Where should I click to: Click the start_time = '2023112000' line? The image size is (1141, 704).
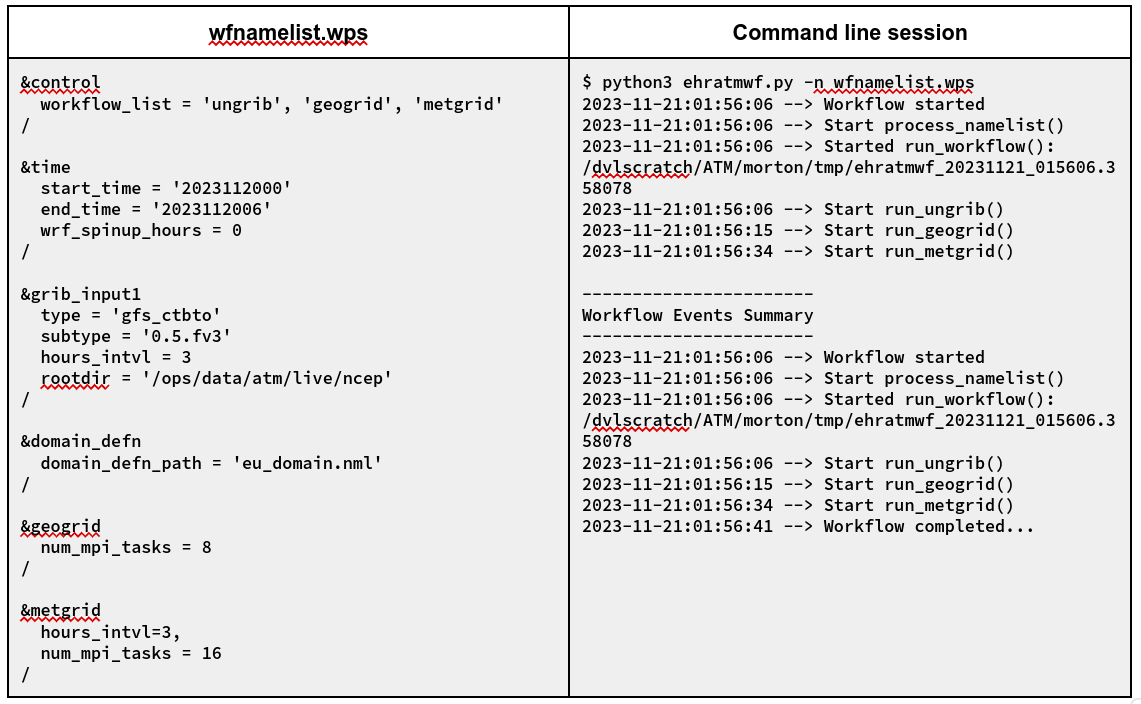click(166, 188)
